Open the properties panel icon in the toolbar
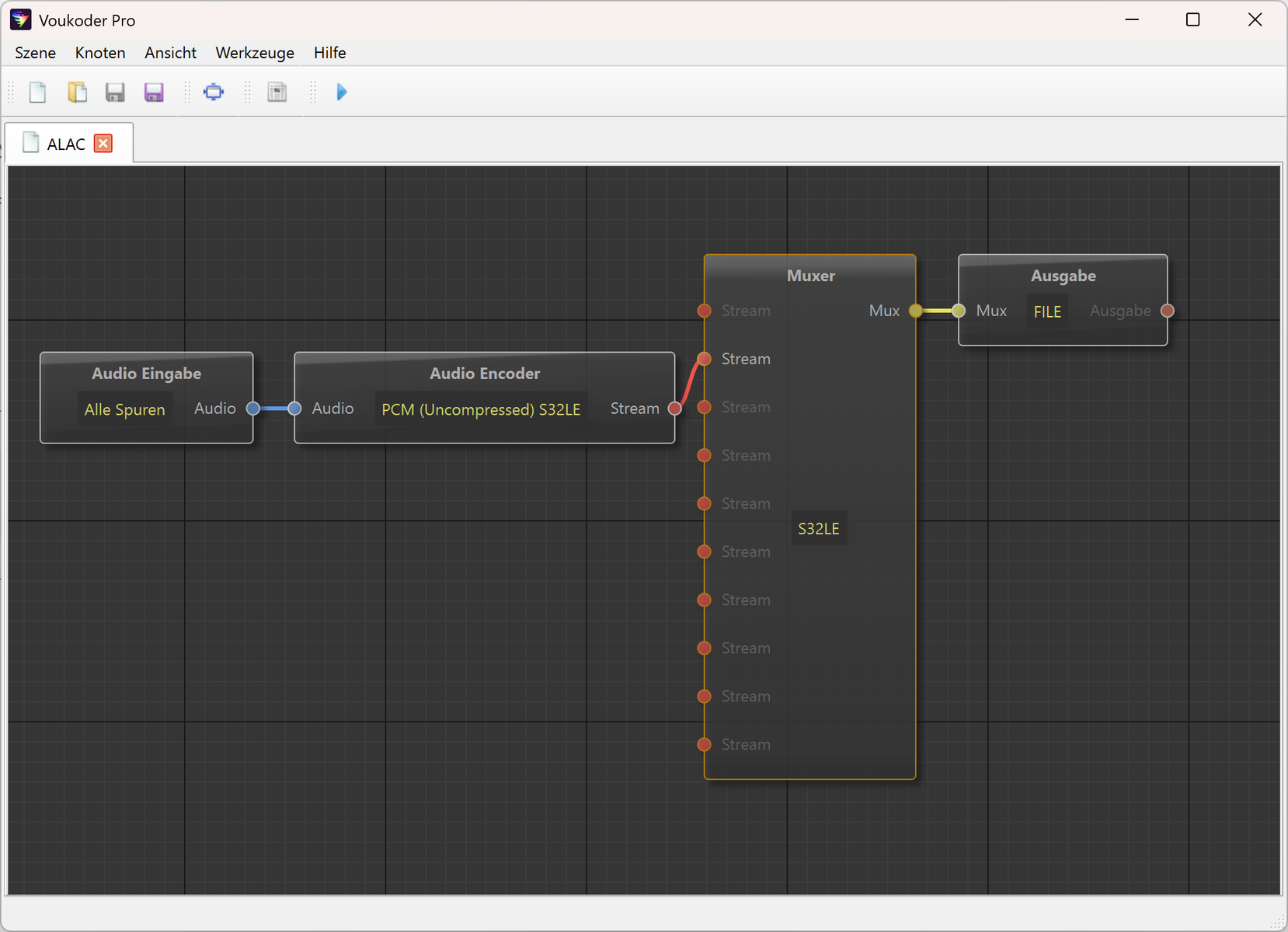 [x=277, y=92]
